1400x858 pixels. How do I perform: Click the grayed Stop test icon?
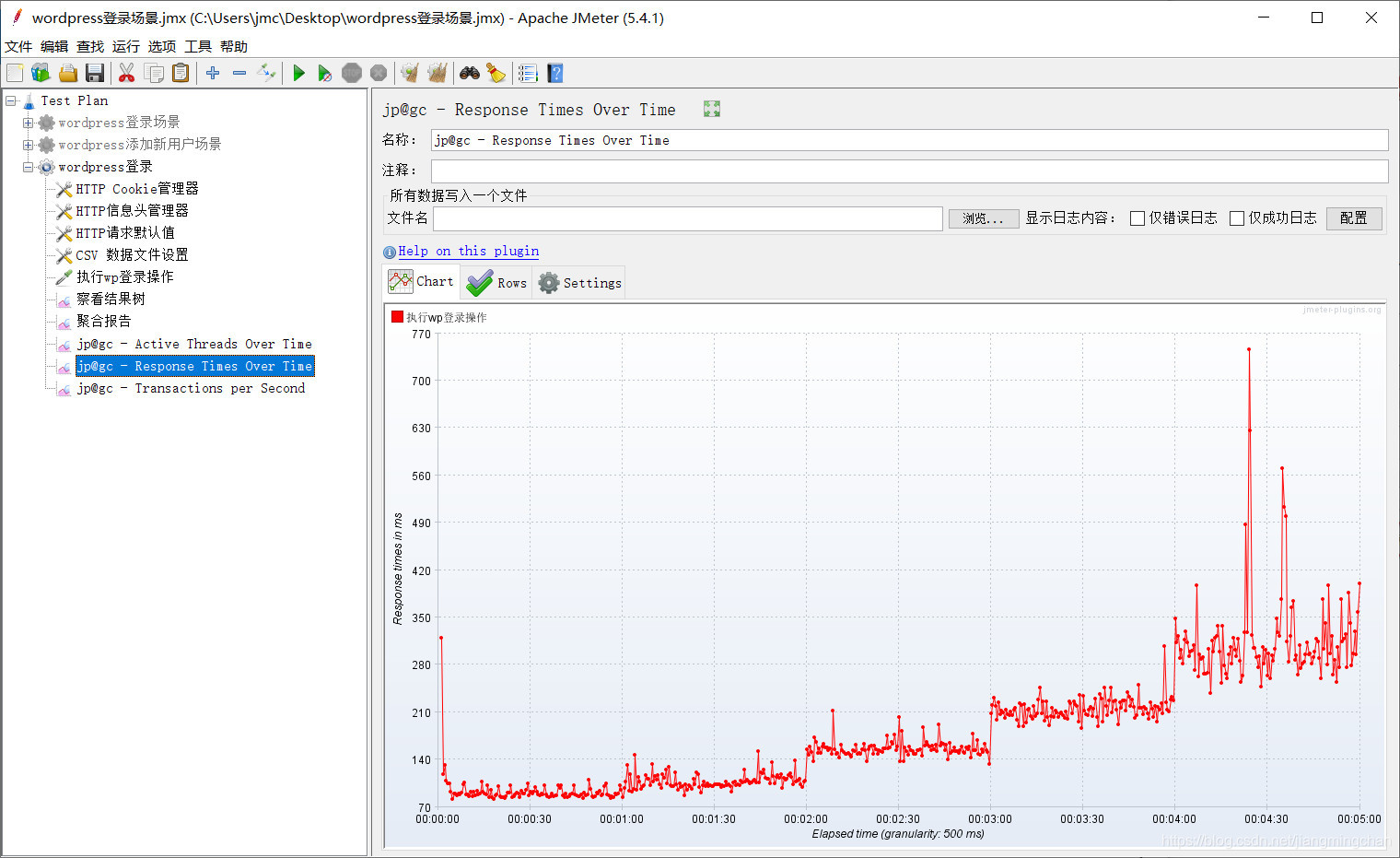(352, 73)
